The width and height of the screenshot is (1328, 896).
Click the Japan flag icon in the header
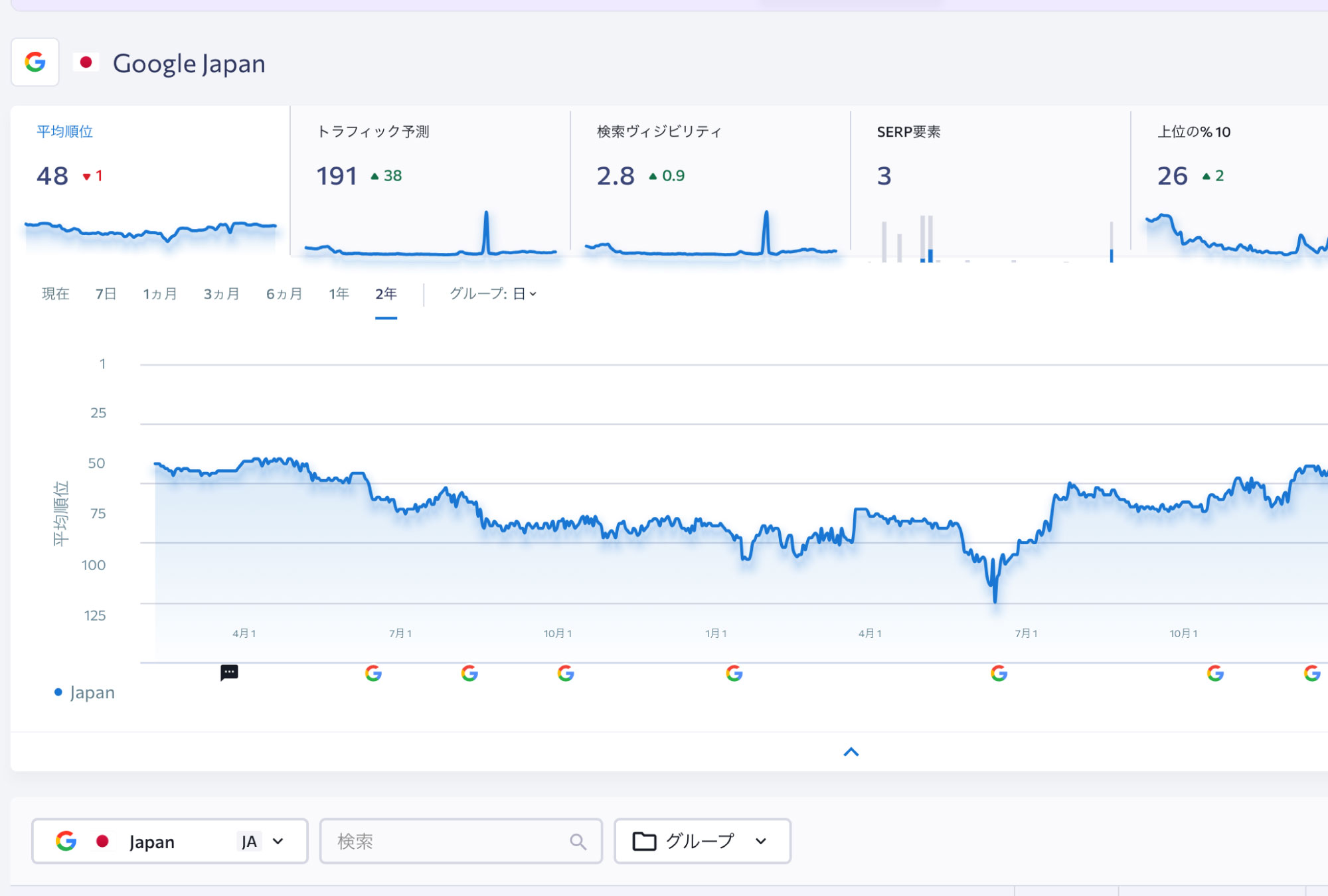click(86, 62)
